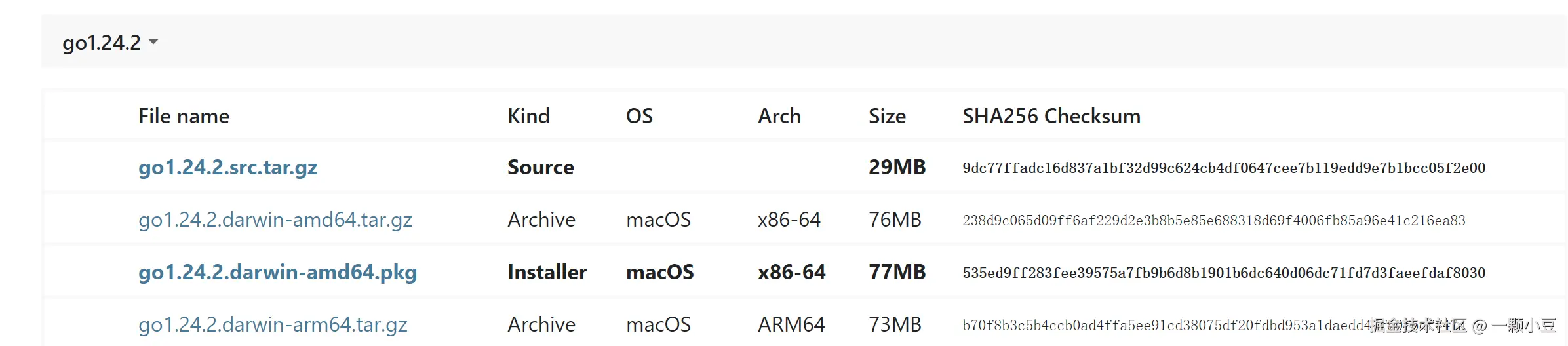Download go1.24.2.darwin-amd64.pkg installer

click(277, 273)
